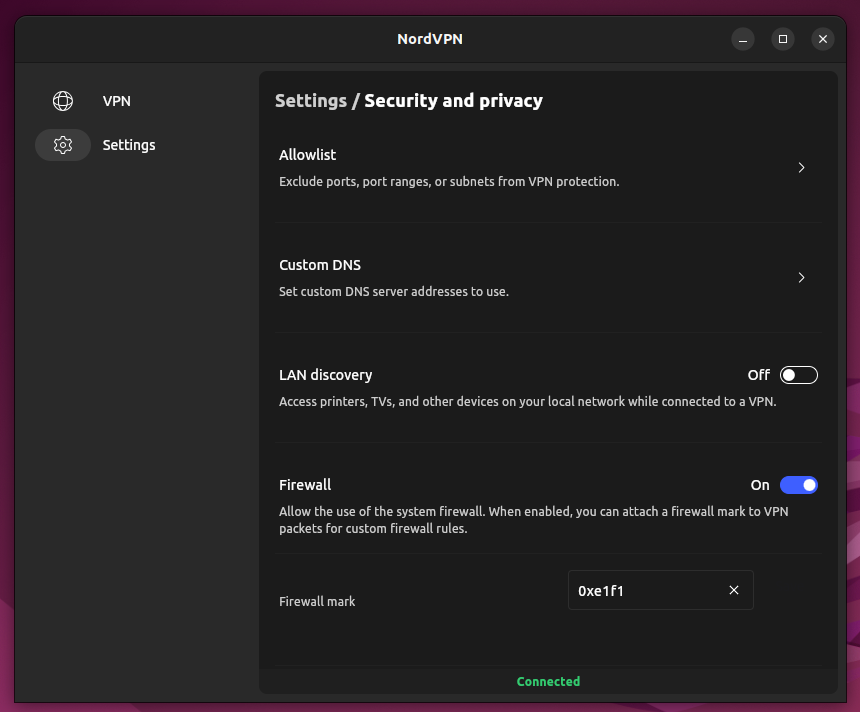
Task: Click the Settings gear icon in sidebar
Action: click(63, 145)
